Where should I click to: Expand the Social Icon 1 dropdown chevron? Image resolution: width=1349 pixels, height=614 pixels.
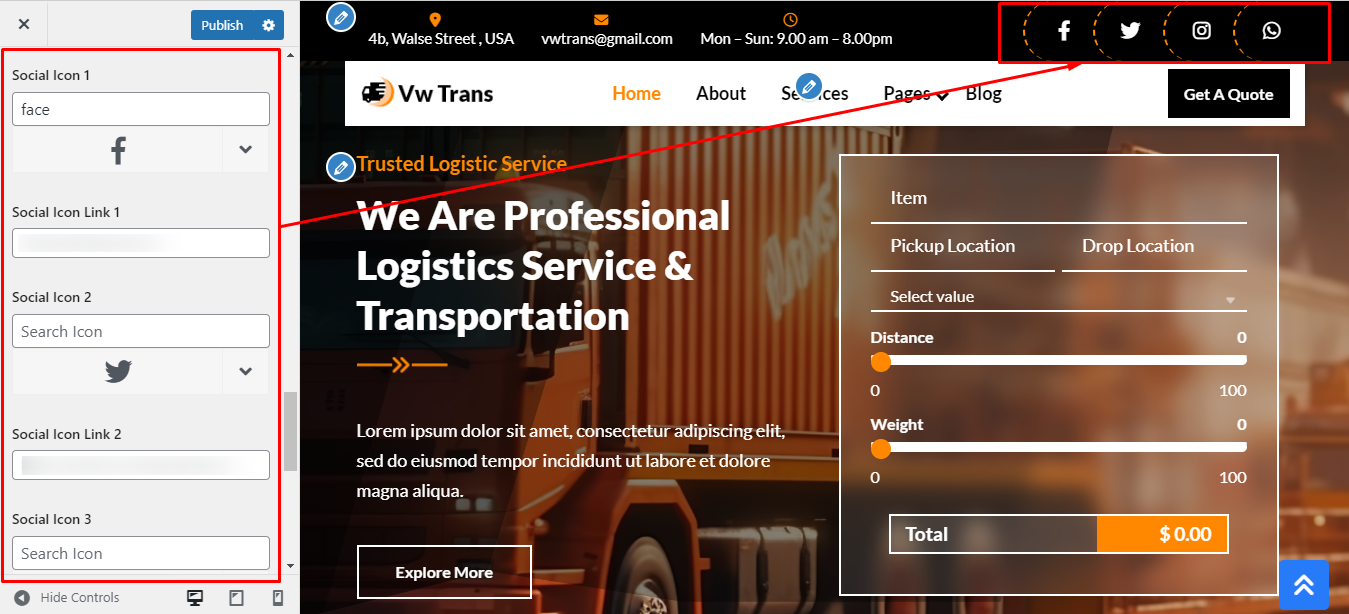(246, 150)
